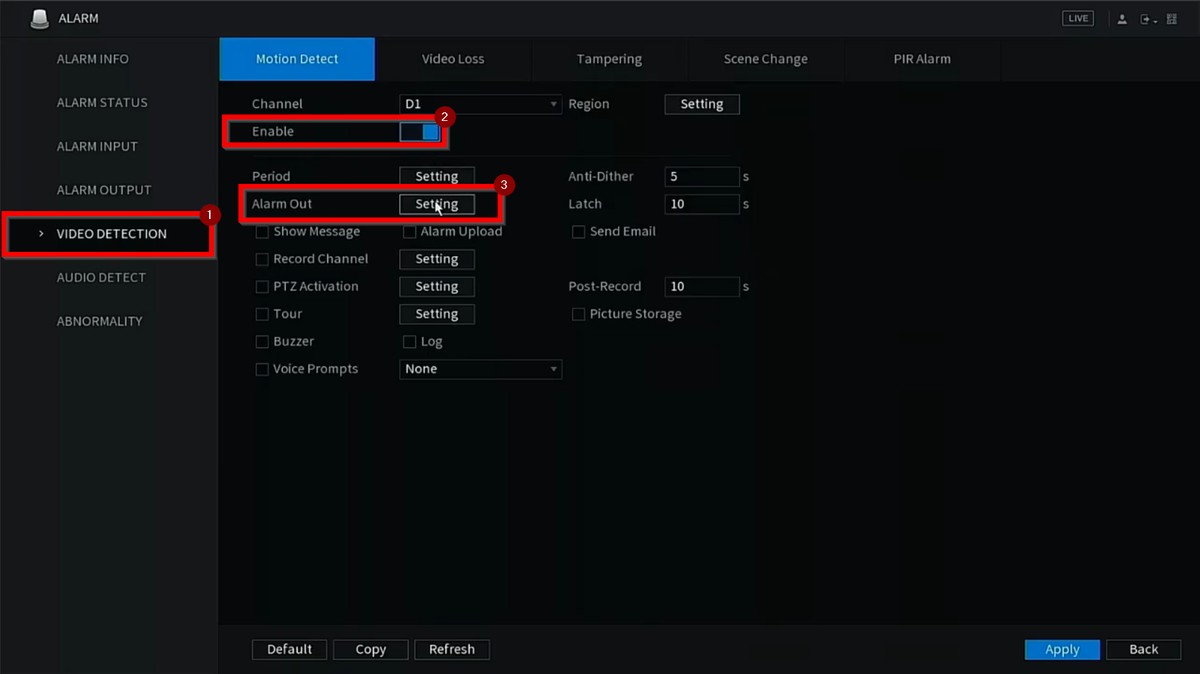Click the alarm bell icon
This screenshot has height=674, width=1200.
tap(39, 19)
